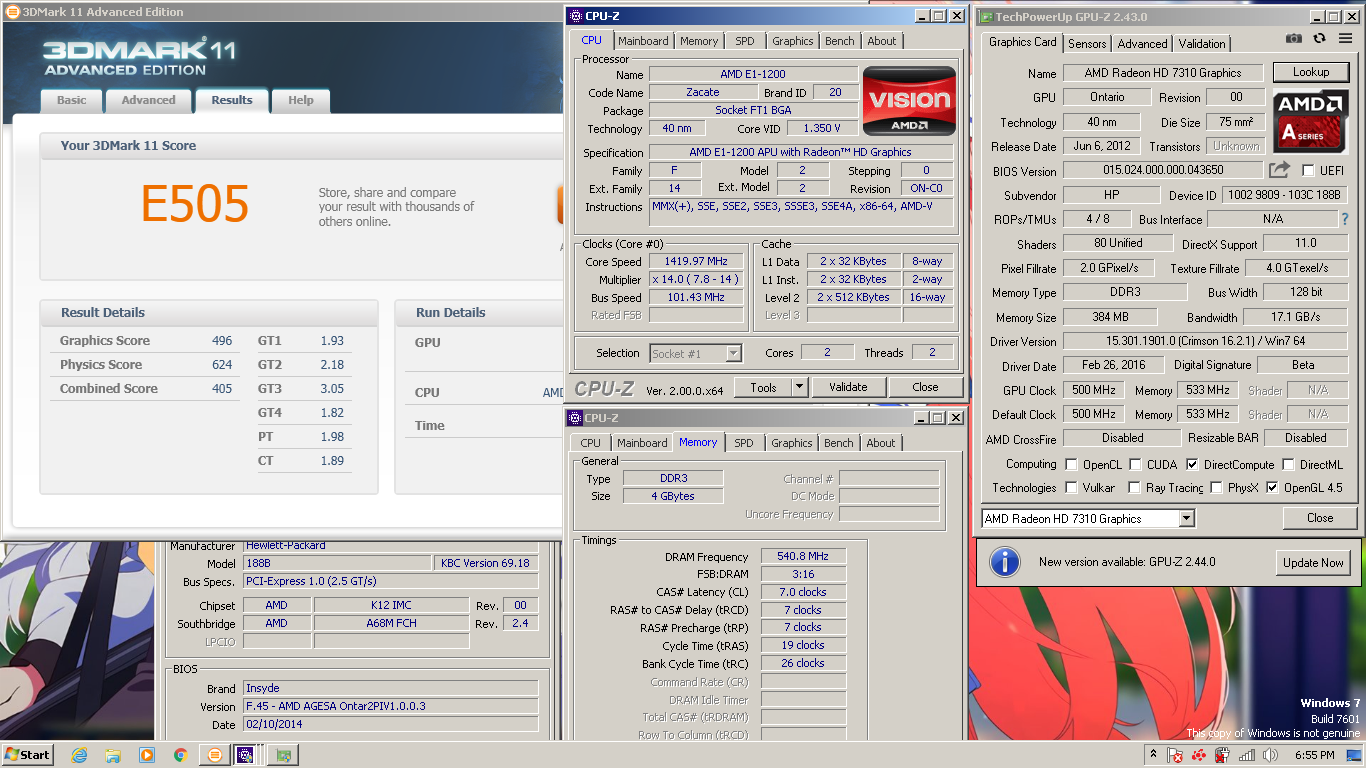Open Windows Explorer folder icon on taskbar

click(113, 755)
